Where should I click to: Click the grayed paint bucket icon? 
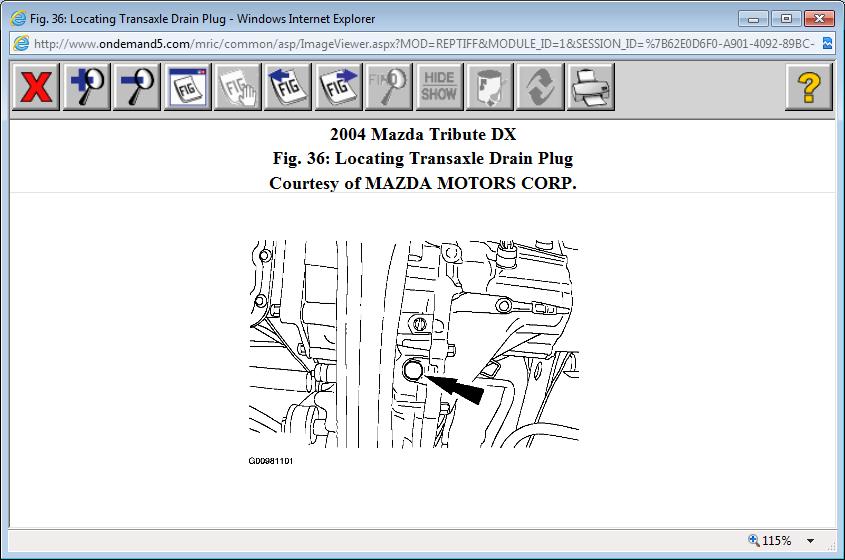click(489, 87)
